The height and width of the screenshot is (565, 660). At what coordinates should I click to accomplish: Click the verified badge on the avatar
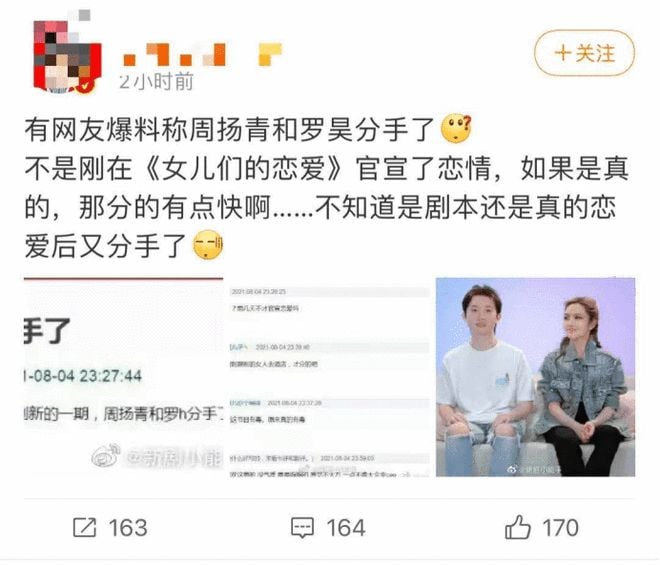coord(87,87)
